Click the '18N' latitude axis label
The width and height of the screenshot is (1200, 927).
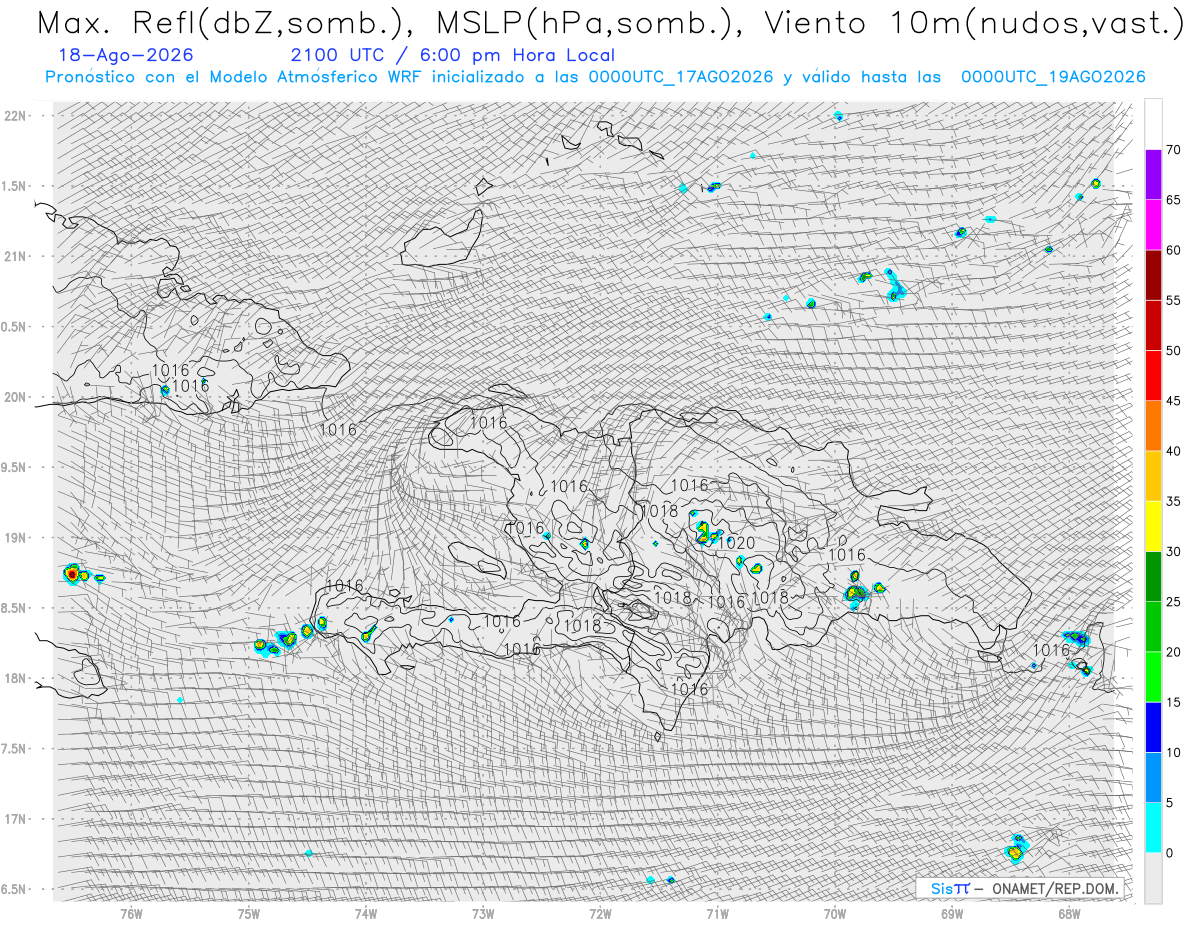14,678
